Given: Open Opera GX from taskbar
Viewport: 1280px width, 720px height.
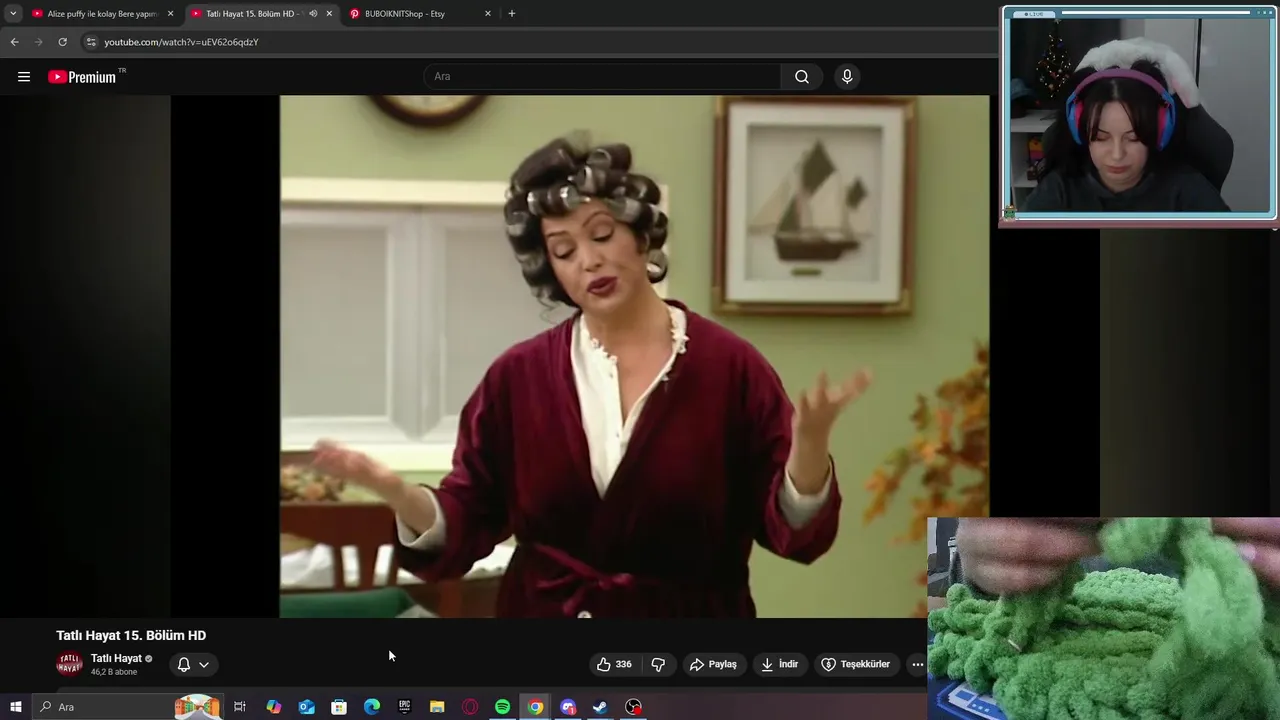Looking at the screenshot, I should (x=470, y=707).
